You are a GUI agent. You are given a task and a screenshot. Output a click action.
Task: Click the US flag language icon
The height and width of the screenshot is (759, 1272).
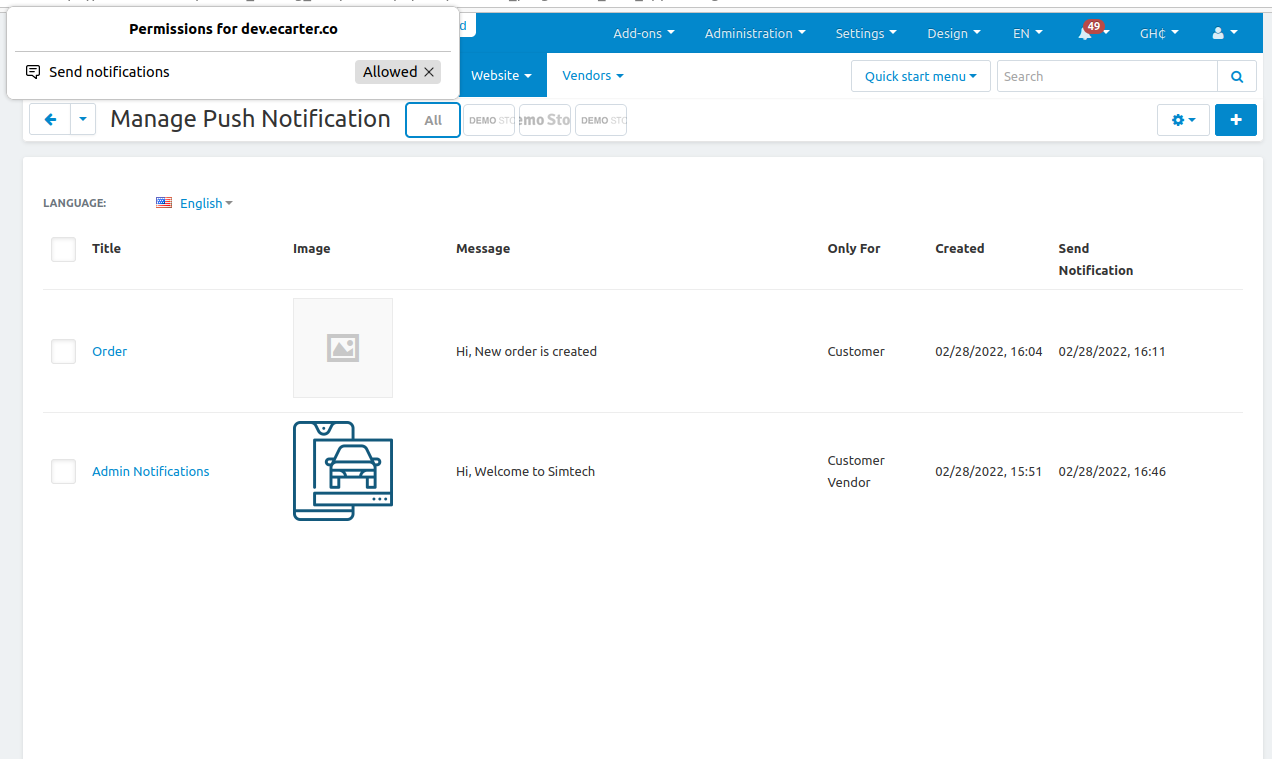164,203
